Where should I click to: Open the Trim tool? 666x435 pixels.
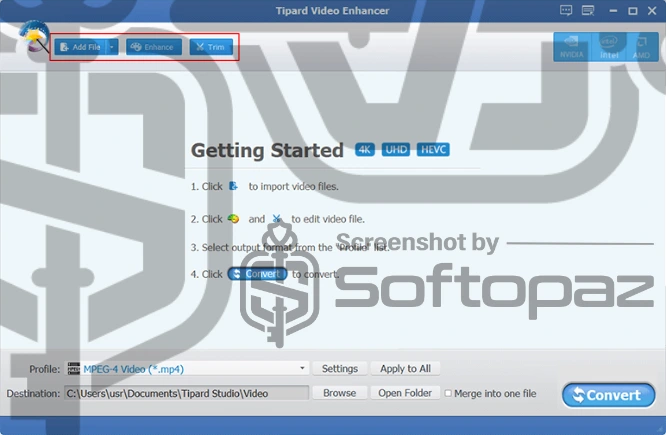click(211, 47)
